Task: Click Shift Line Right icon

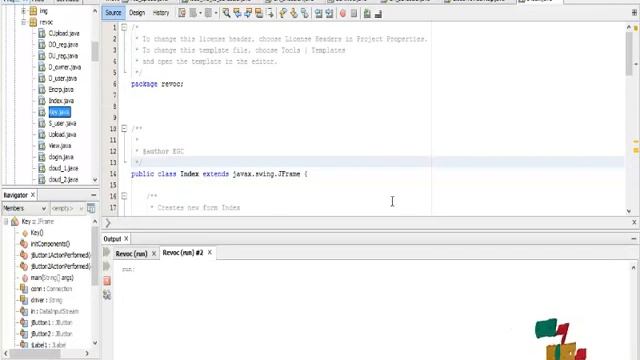Action: pyautogui.click(x=329, y=13)
